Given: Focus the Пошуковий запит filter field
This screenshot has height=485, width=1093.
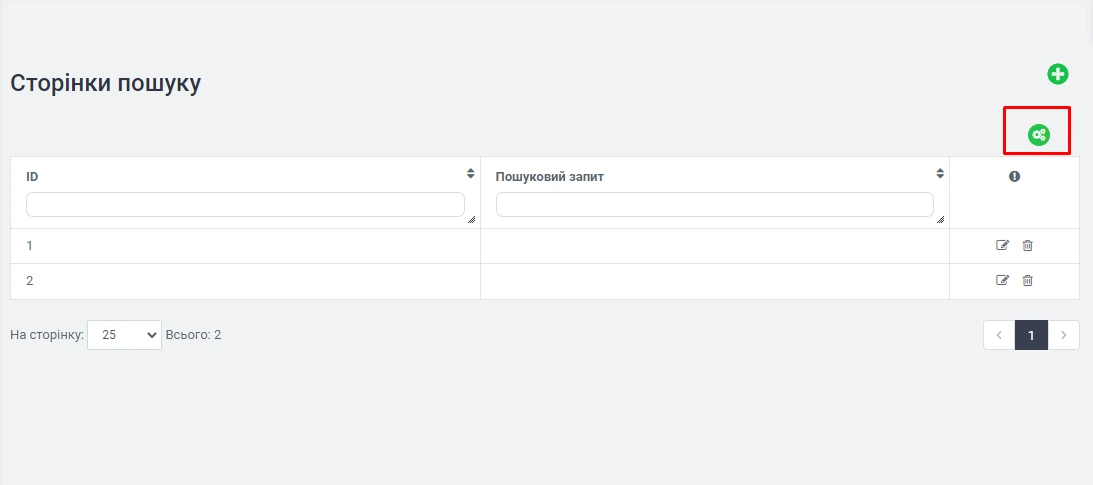Looking at the screenshot, I should pos(714,205).
